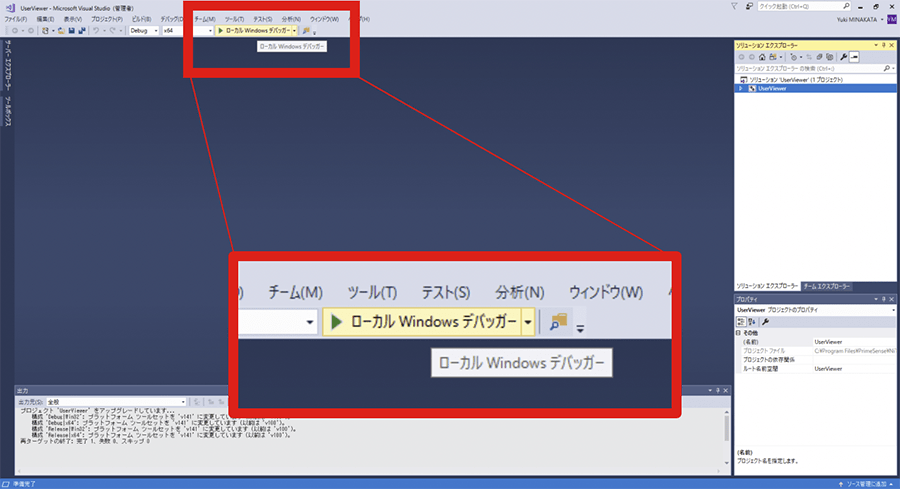Open the ツールボックス side tab
This screenshot has height=489, width=900.
coord(7,111)
